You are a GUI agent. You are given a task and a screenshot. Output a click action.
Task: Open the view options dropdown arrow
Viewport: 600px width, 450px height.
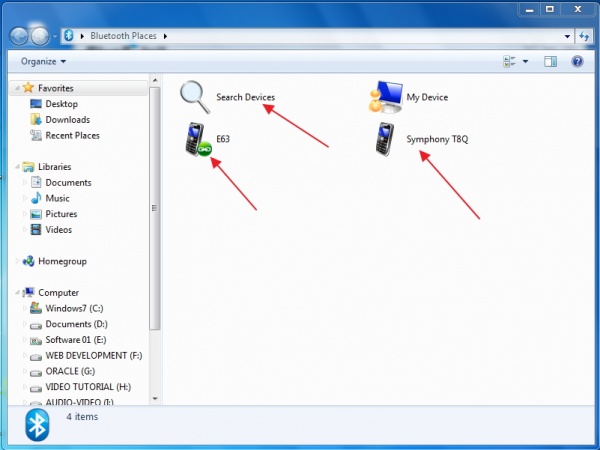(x=525, y=61)
